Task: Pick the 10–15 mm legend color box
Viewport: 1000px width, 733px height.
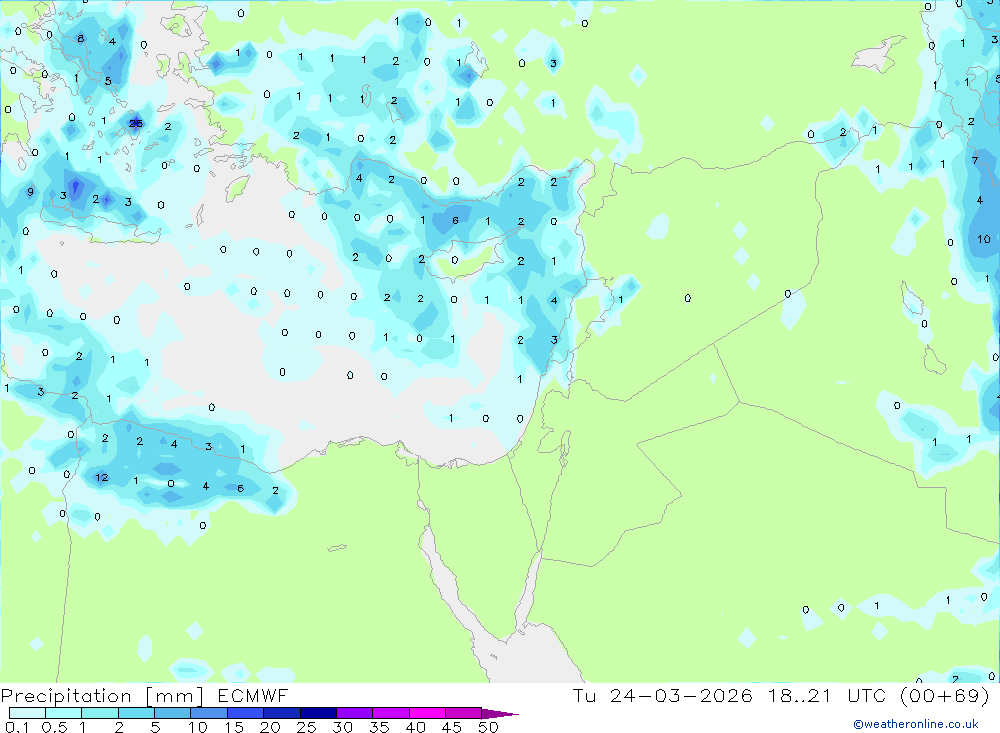Action: (209, 713)
